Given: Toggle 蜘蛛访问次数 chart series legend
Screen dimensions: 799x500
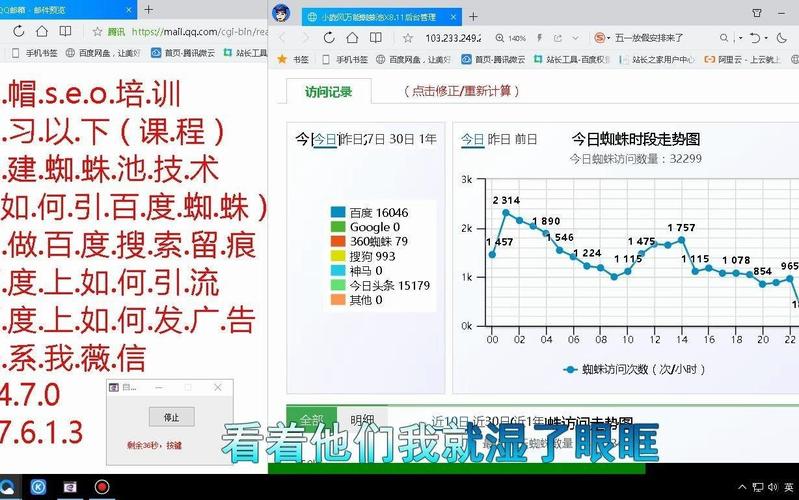Looking at the screenshot, I should [x=634, y=369].
